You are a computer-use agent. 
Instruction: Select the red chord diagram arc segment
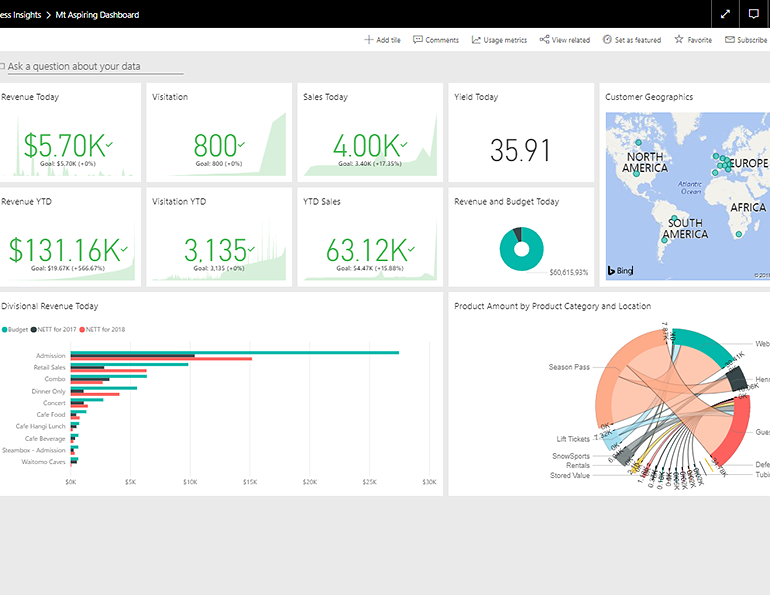[737, 430]
